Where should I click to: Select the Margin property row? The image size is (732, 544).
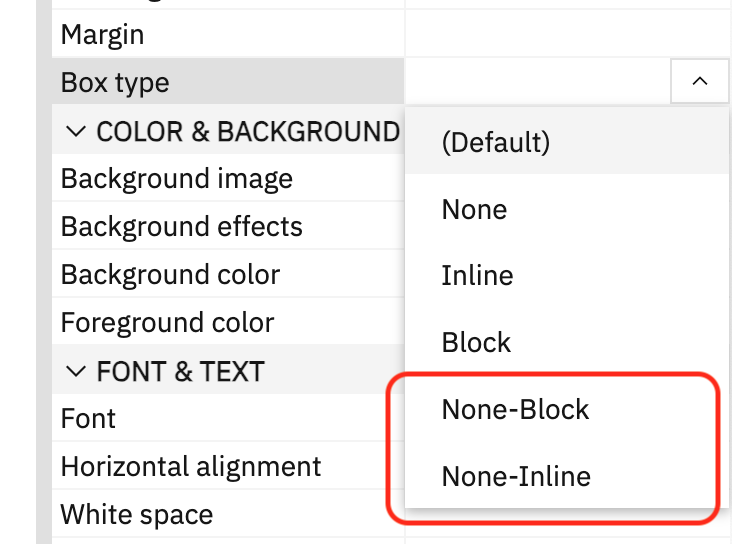[x=228, y=34]
